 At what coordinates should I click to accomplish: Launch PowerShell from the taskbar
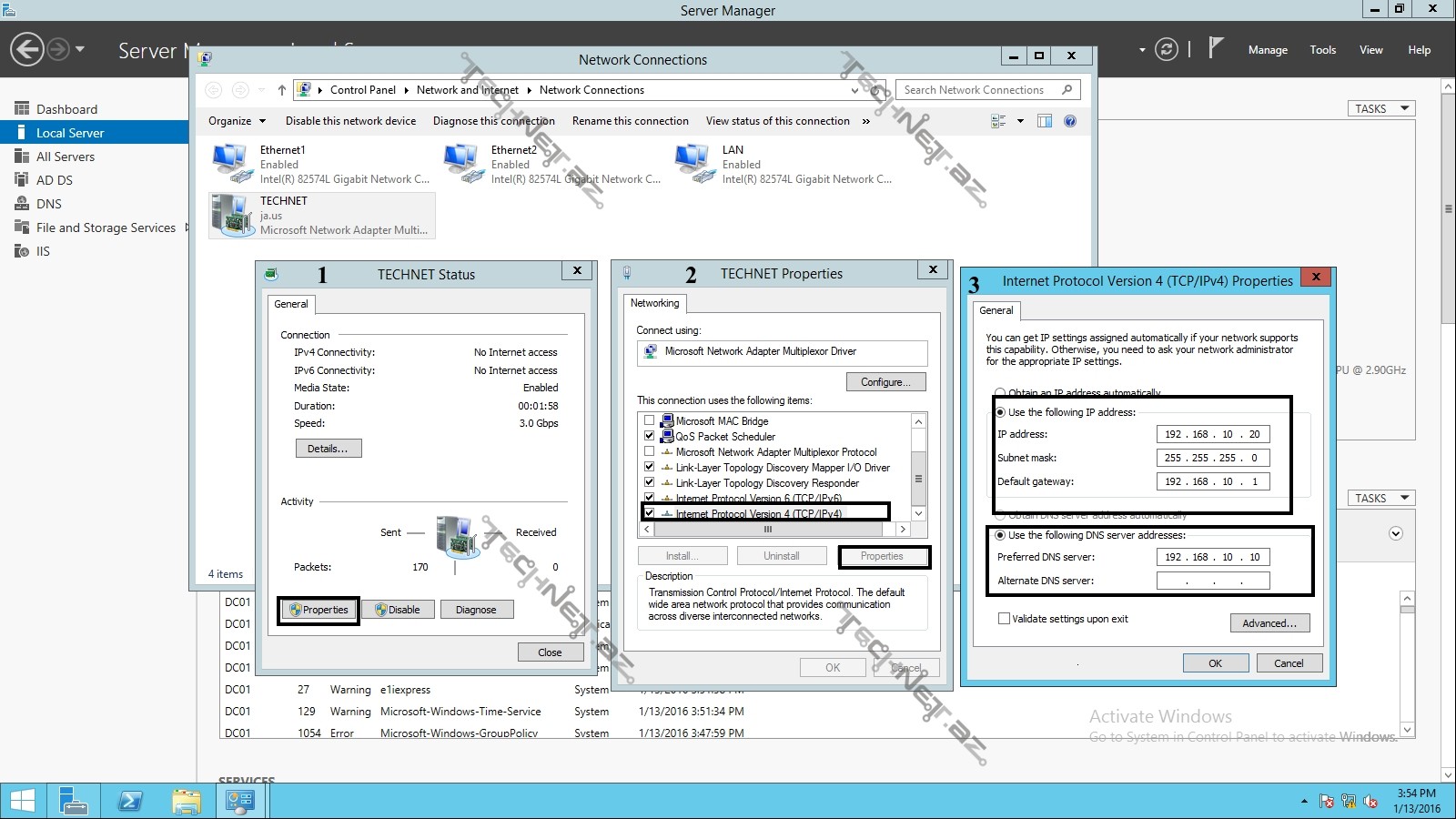pyautogui.click(x=130, y=801)
